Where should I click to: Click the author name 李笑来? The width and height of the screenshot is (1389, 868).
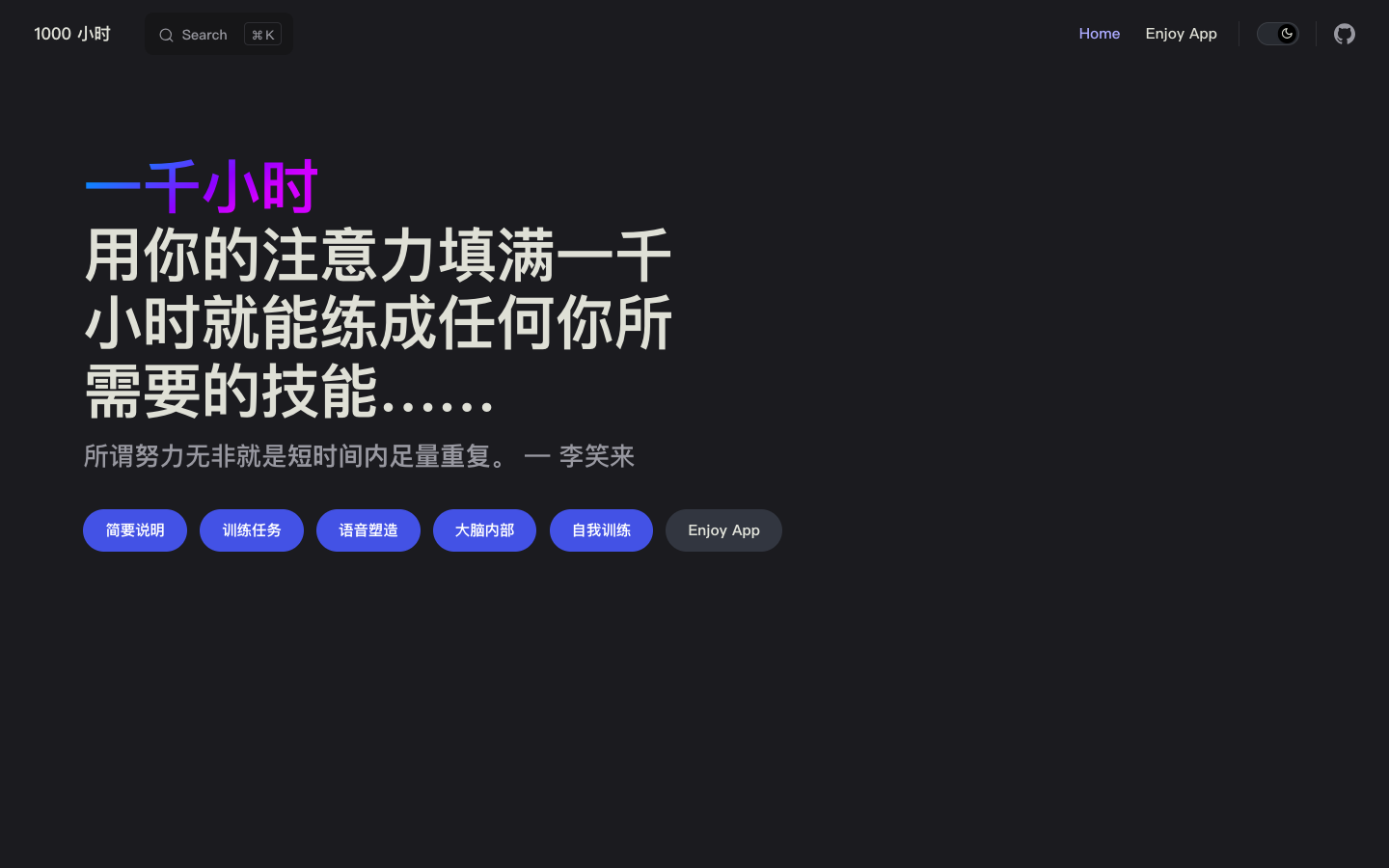pyautogui.click(x=596, y=456)
